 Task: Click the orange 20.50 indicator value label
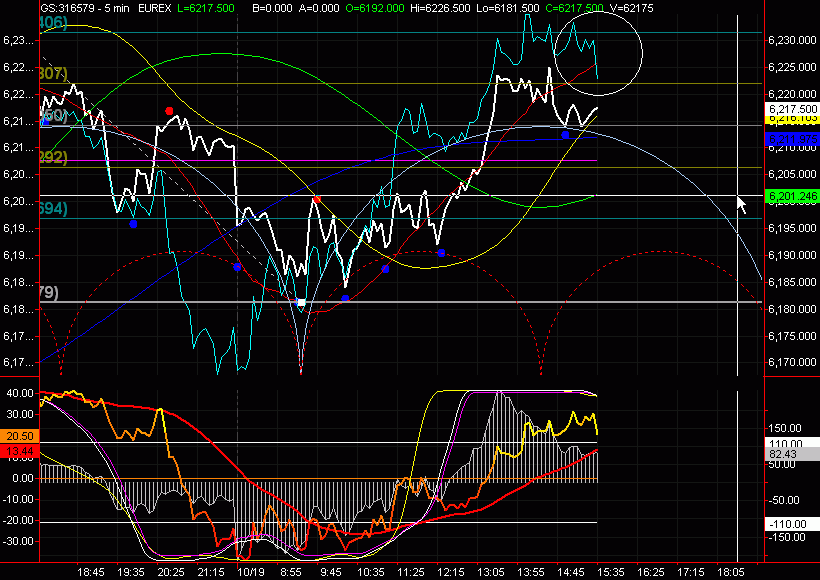(19, 437)
